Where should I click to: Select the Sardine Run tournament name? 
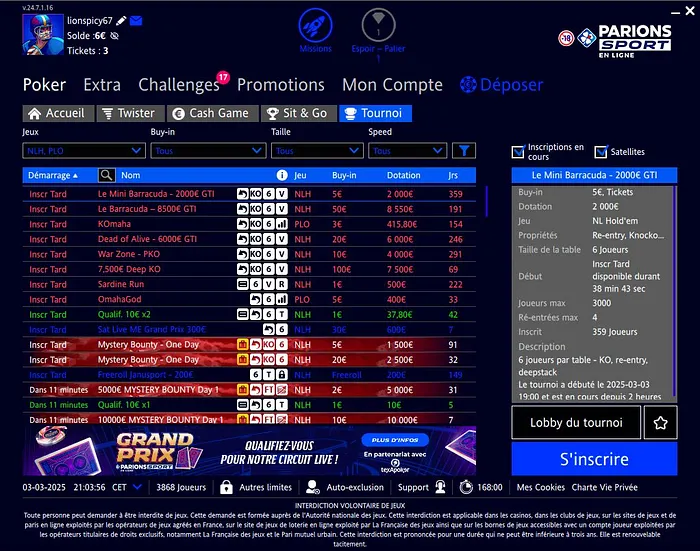click(121, 284)
